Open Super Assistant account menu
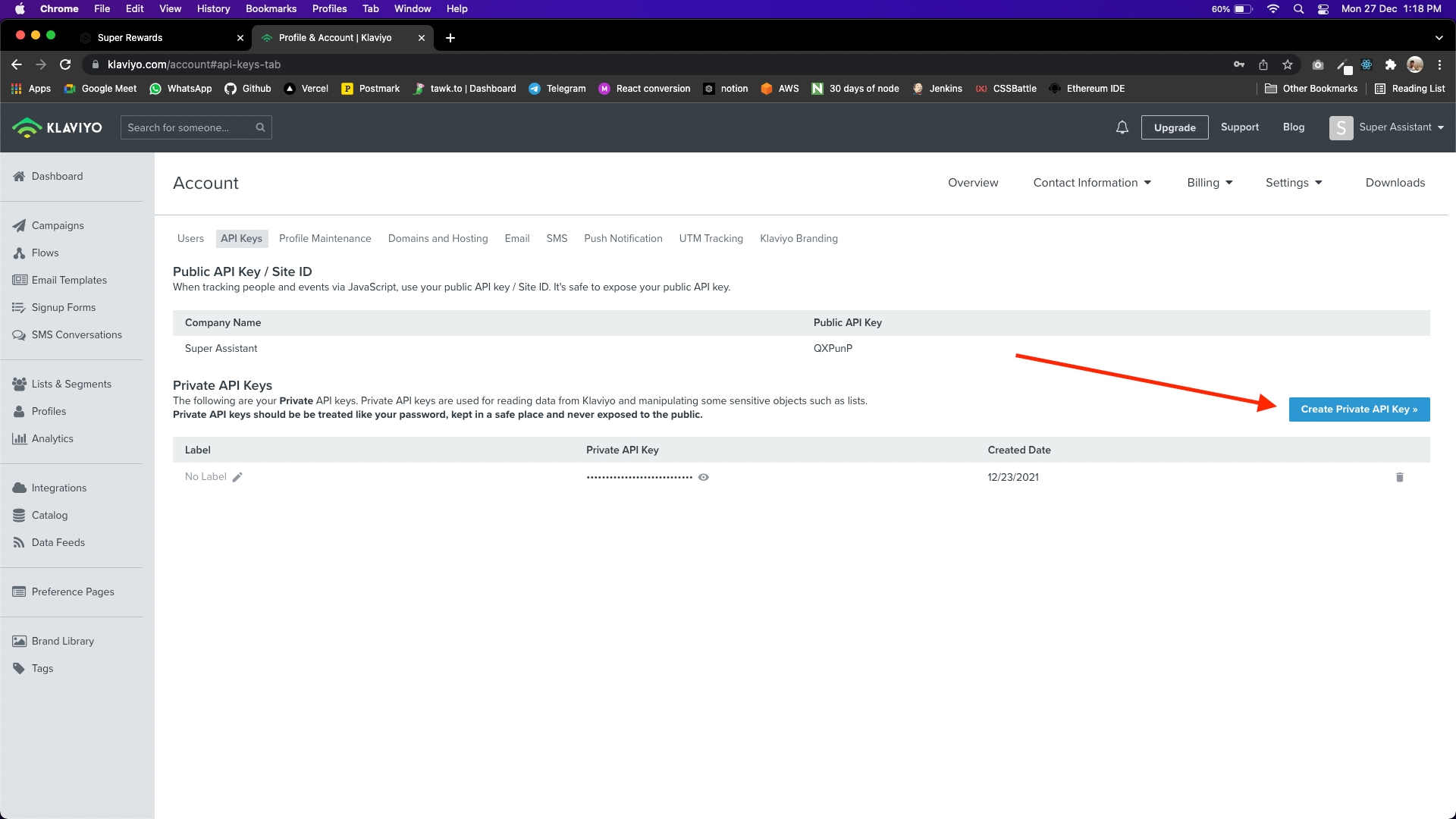The width and height of the screenshot is (1456, 819). (x=1387, y=127)
